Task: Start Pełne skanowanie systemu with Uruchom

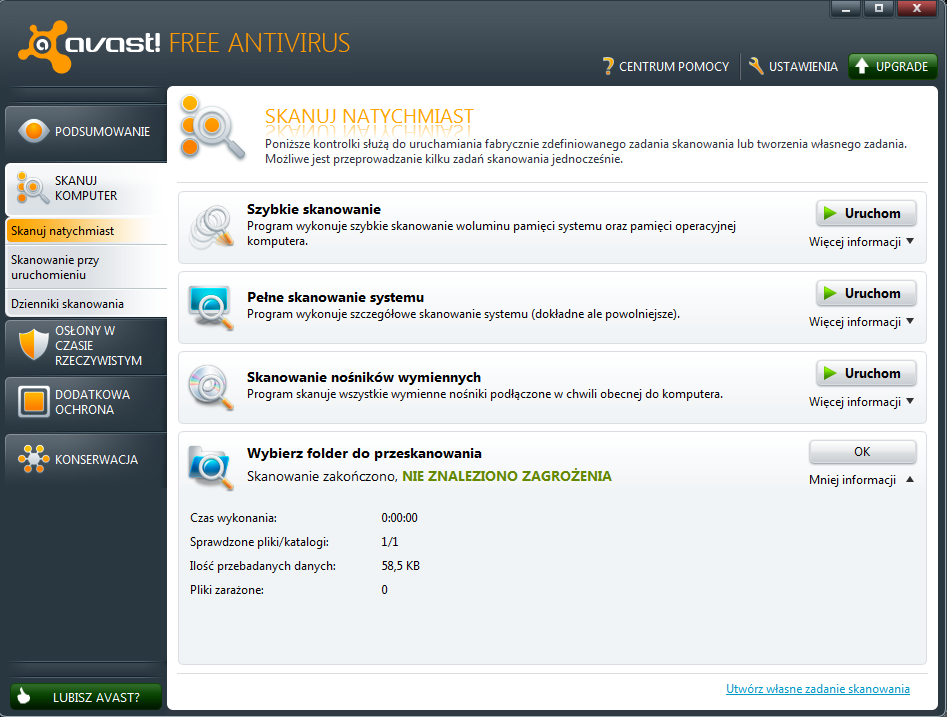Action: tap(866, 293)
